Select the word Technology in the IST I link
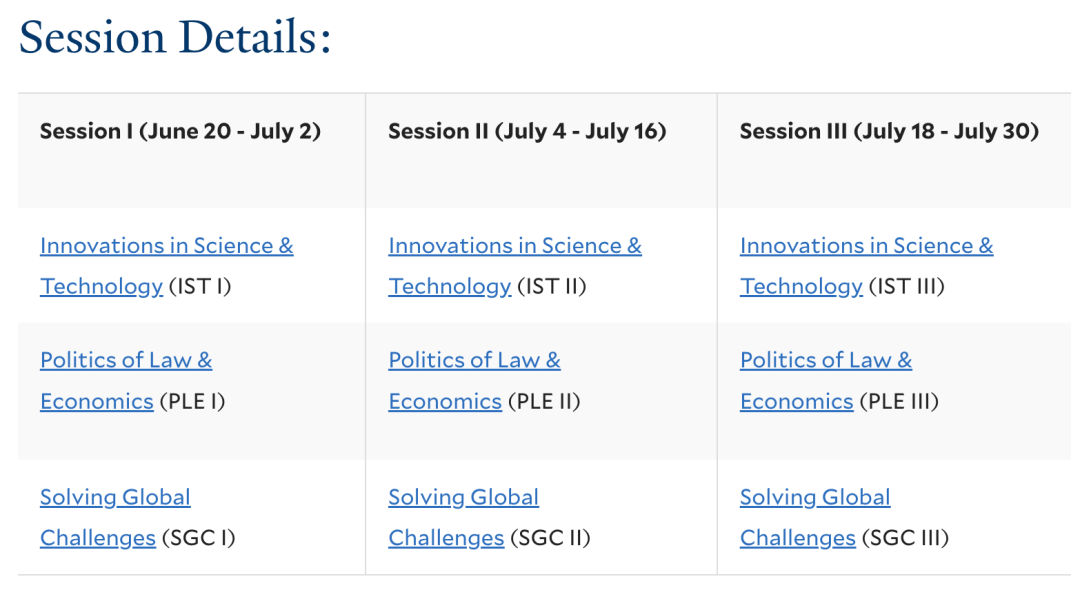This screenshot has width=1080, height=590. (x=101, y=286)
